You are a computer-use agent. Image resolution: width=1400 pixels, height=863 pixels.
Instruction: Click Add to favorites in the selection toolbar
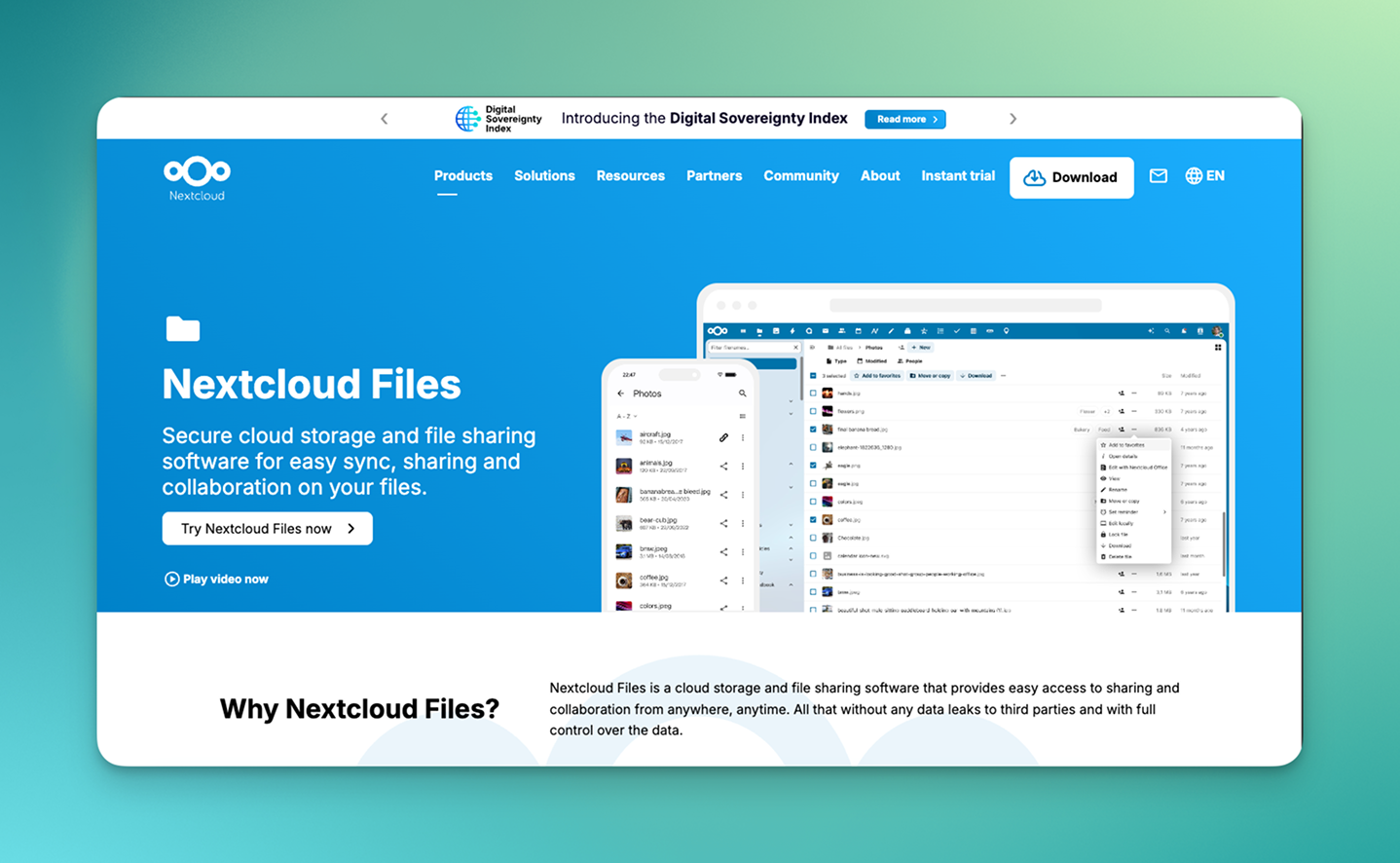tap(877, 376)
